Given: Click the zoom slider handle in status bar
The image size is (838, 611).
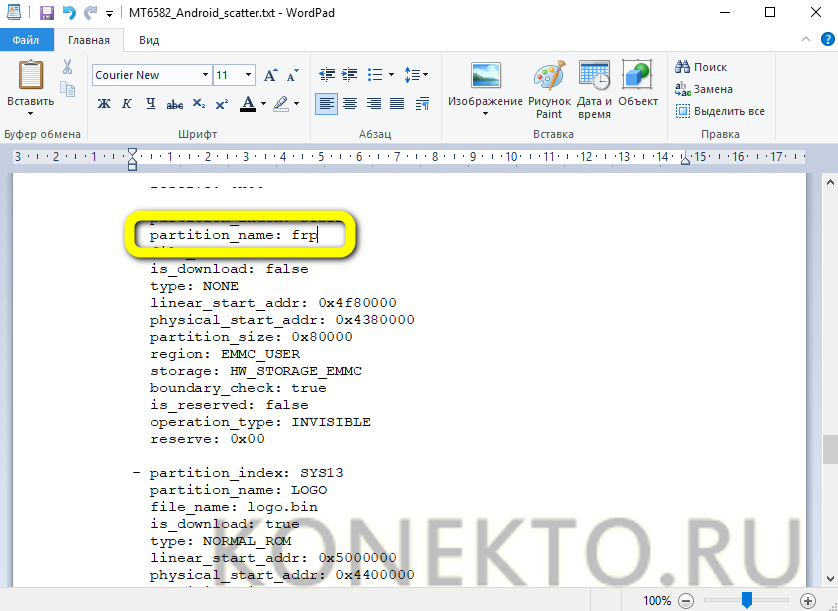Looking at the screenshot, I should pos(746,600).
